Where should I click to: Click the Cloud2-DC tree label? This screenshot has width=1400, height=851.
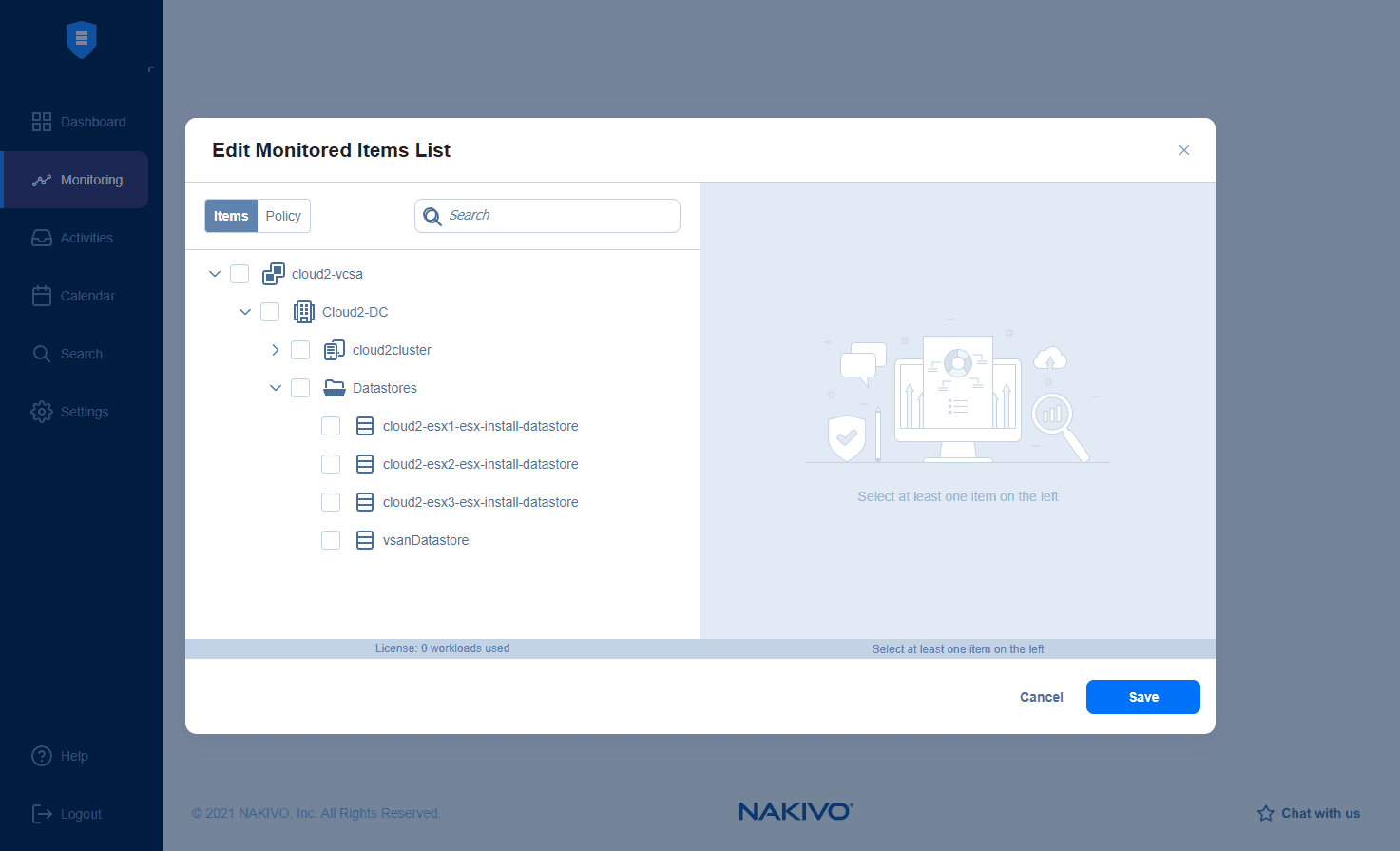[355, 312]
